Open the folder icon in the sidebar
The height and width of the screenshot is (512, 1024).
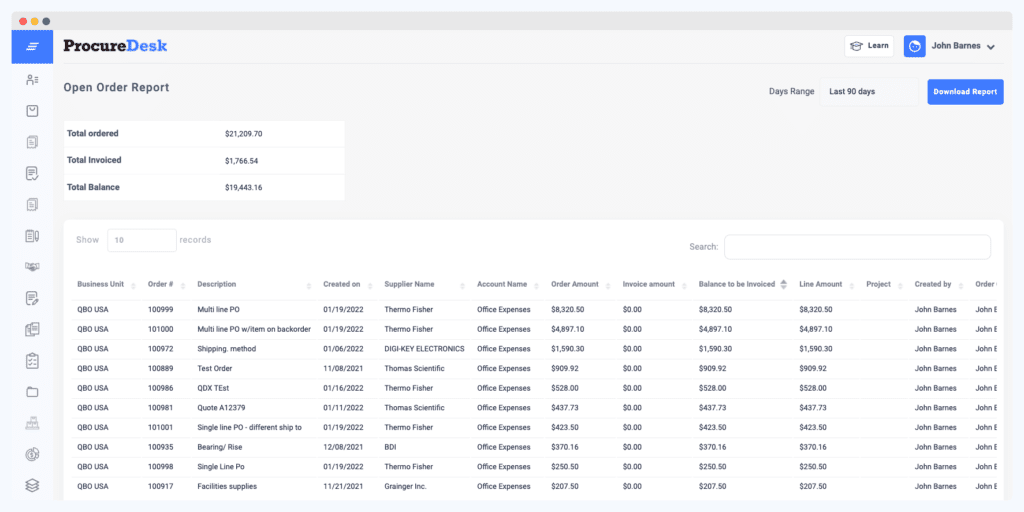(x=32, y=392)
